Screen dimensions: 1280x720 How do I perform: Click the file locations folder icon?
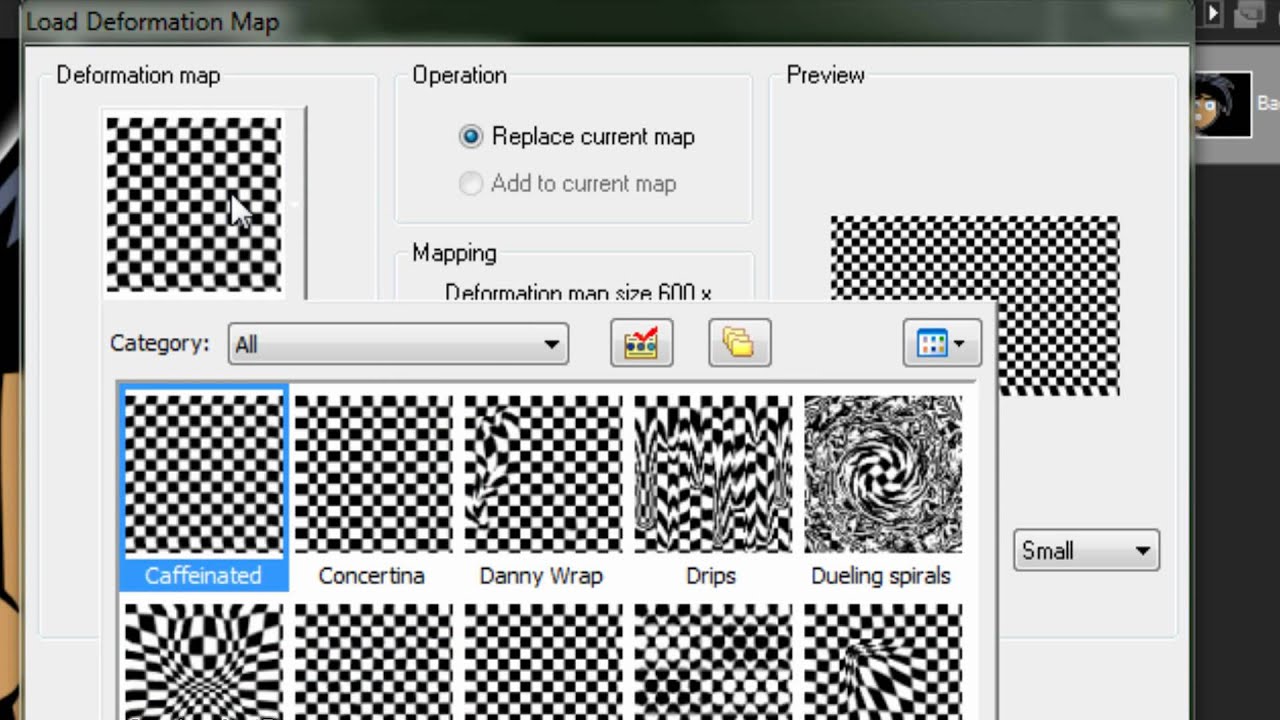[739, 343]
